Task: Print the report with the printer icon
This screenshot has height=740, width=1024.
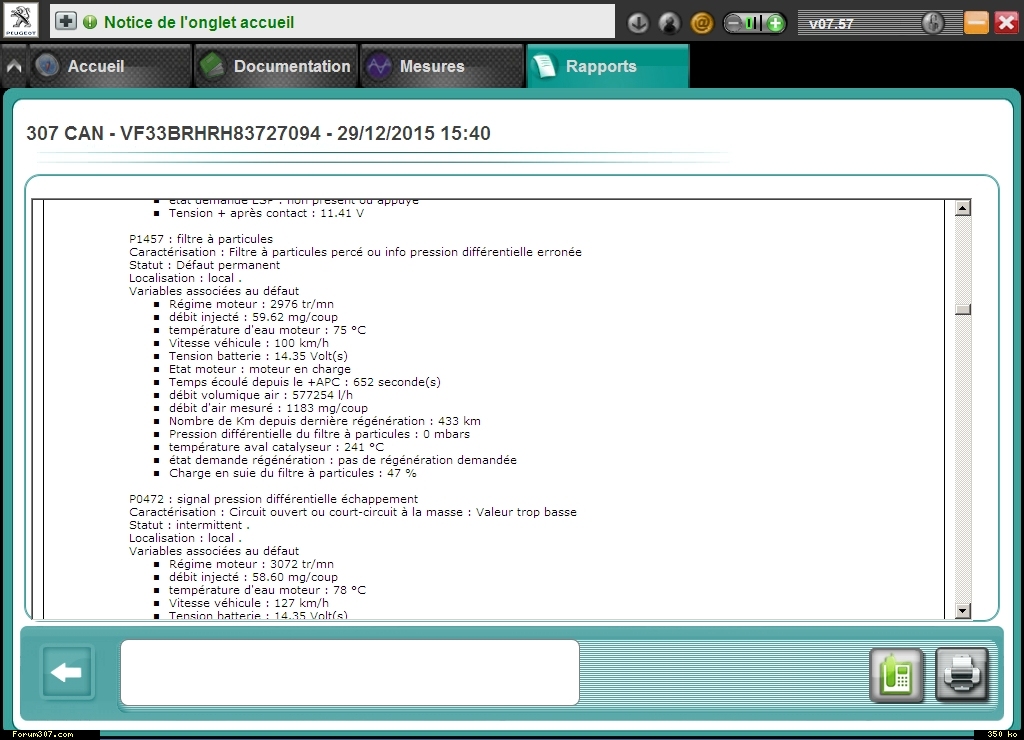Action: 961,675
